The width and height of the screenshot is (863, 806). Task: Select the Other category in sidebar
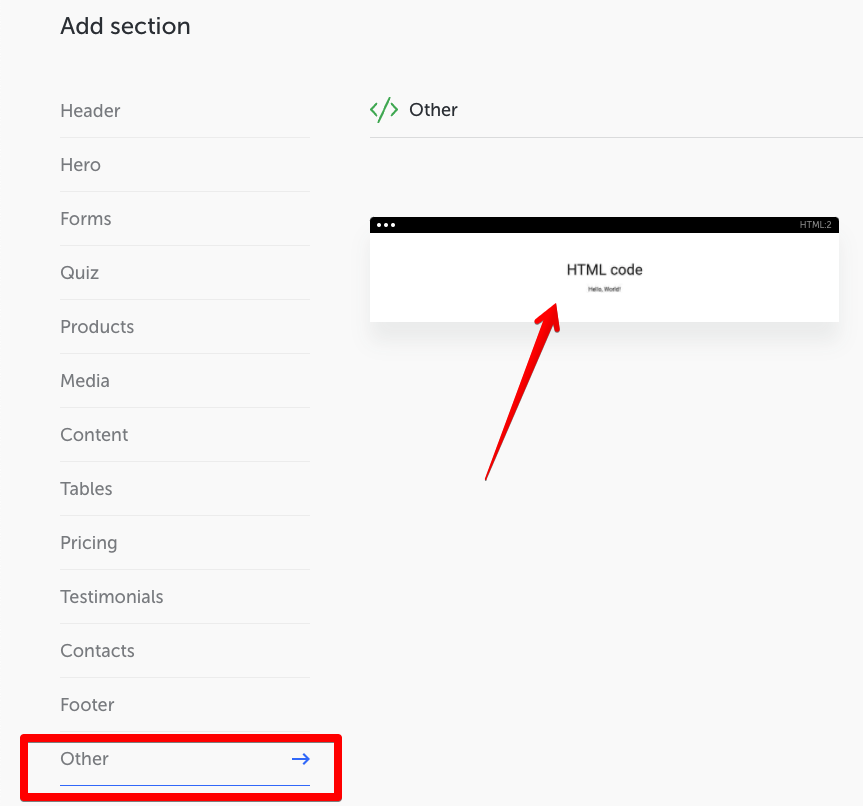[x=85, y=759]
